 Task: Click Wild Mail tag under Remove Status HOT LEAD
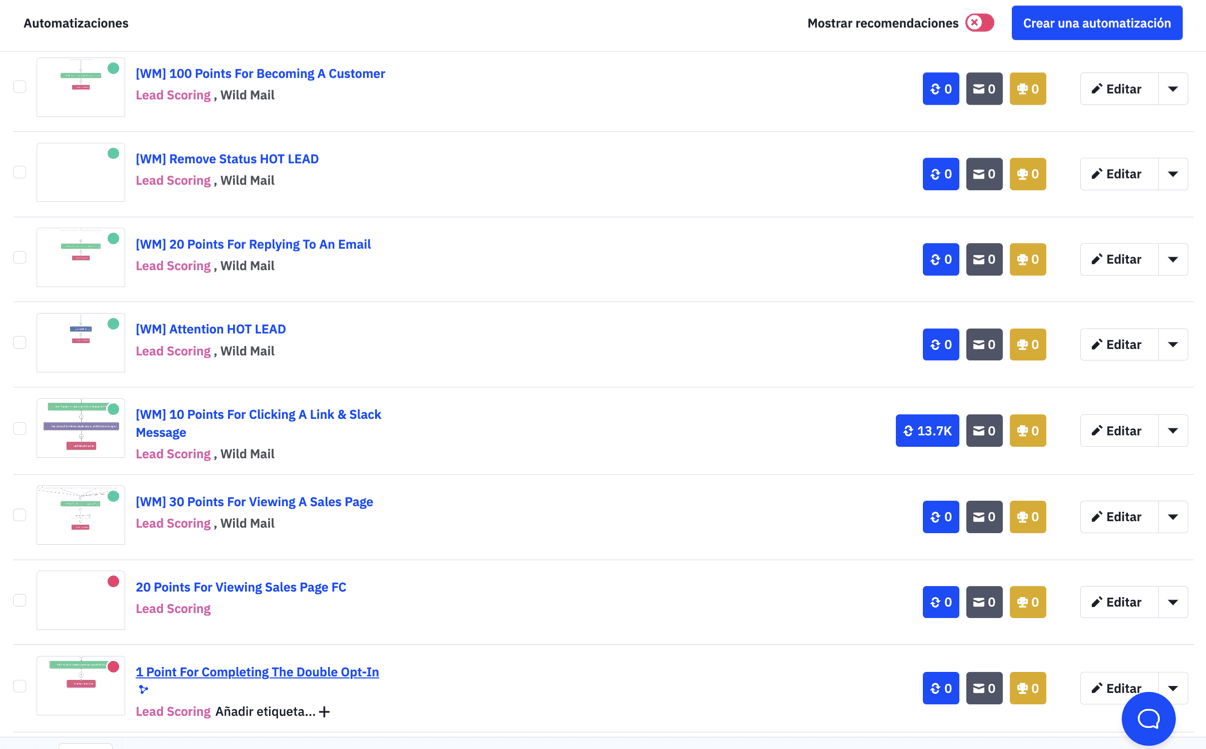tap(247, 181)
